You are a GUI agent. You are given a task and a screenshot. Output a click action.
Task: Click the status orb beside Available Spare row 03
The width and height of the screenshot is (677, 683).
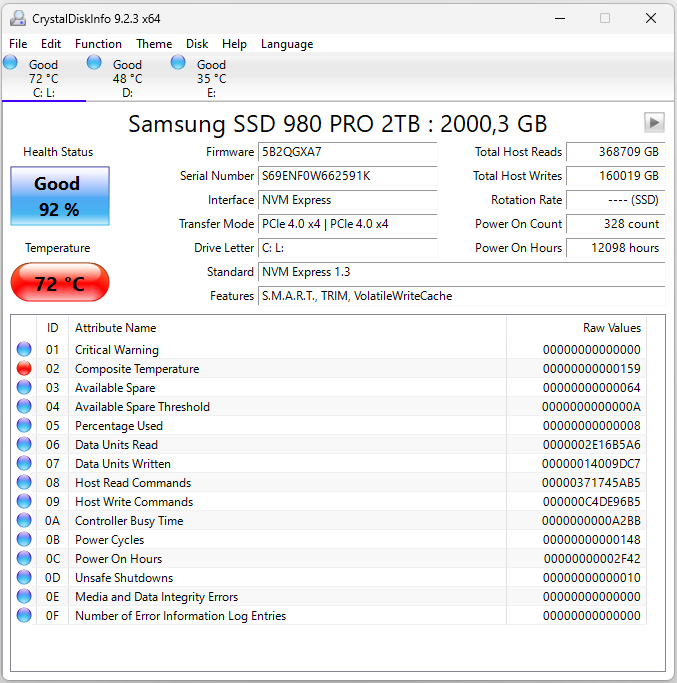(x=24, y=387)
